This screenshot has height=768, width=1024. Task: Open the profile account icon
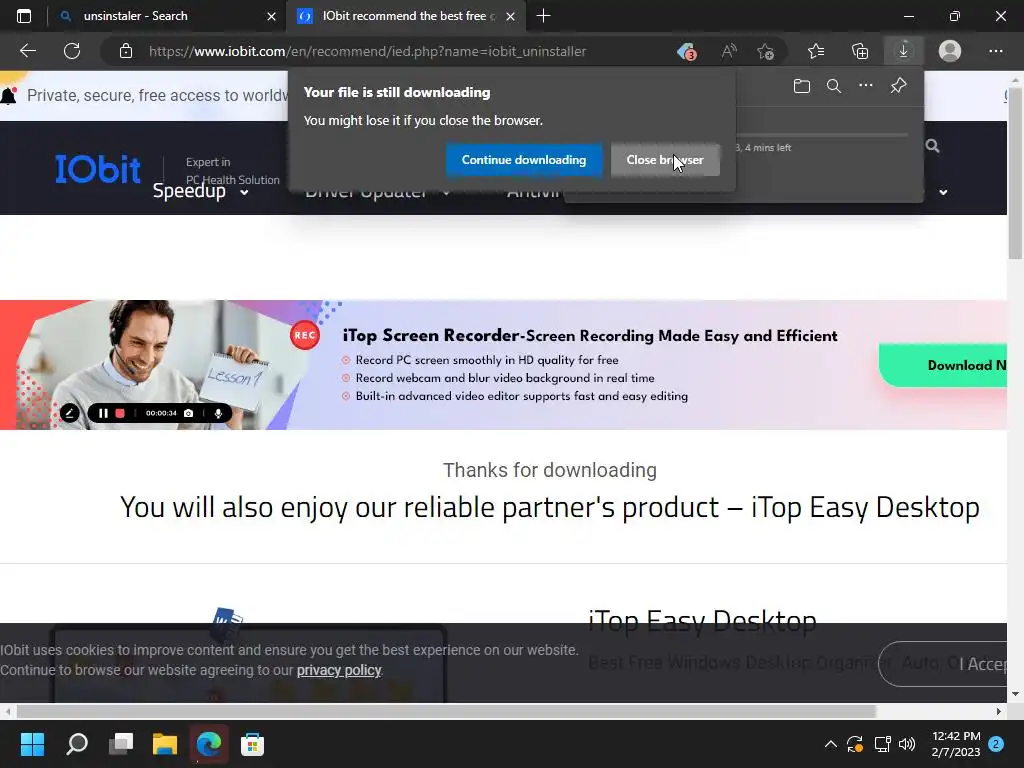click(x=950, y=51)
